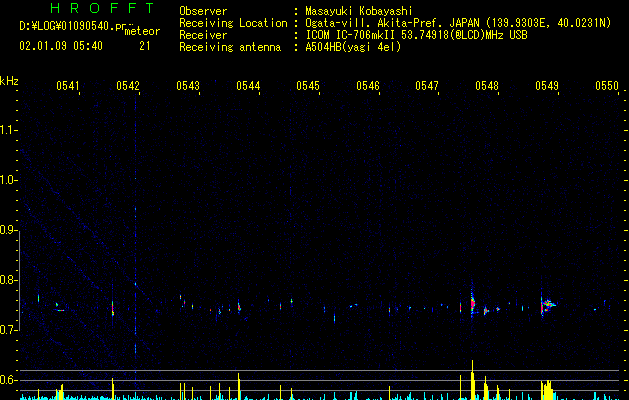This screenshot has height=400, width=629.
Task: Click the 0542 time axis marker
Action: [x=128, y=86]
